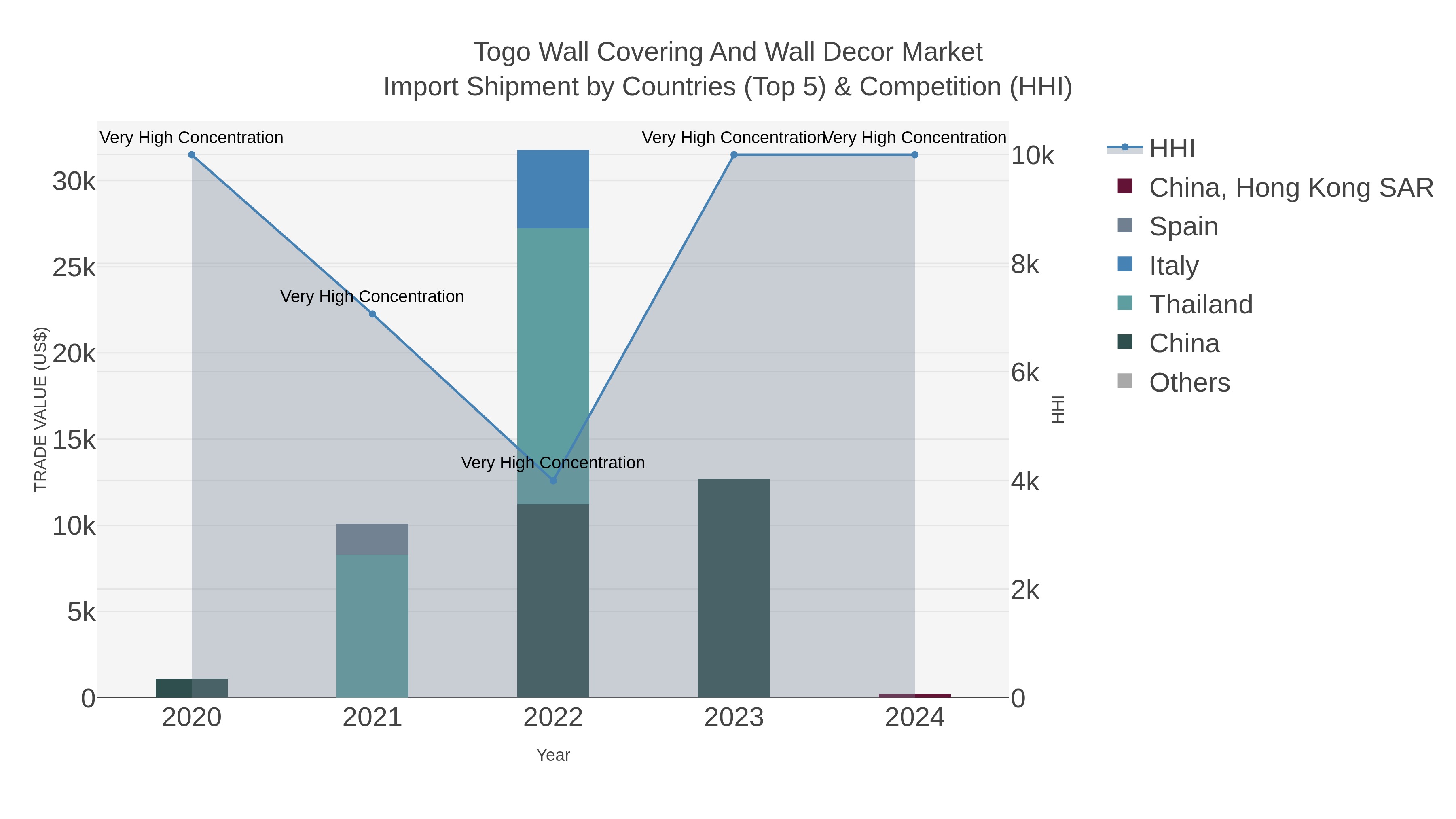This screenshot has width=1456, height=819.
Task: Click the right axis 10k tick label
Action: pos(1033,155)
